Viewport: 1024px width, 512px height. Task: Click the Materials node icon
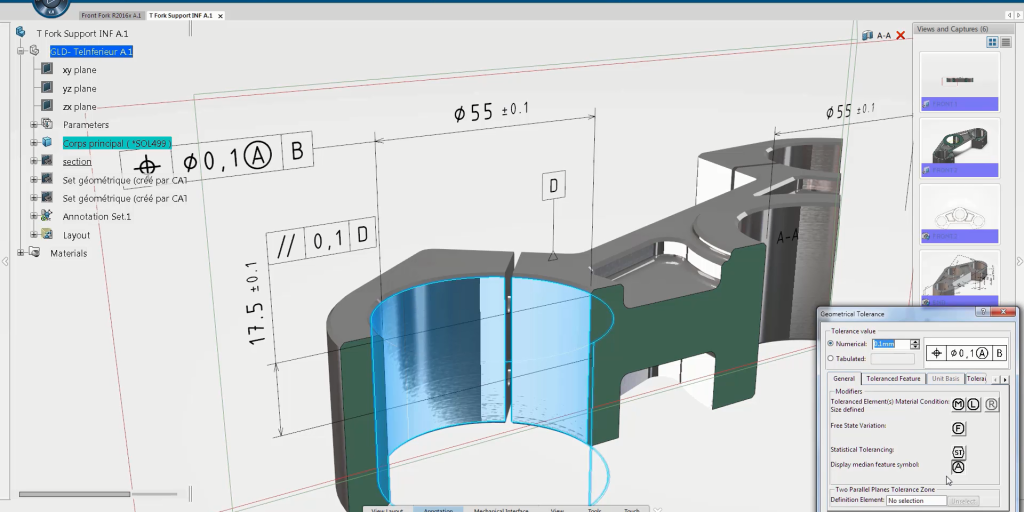click(34, 252)
